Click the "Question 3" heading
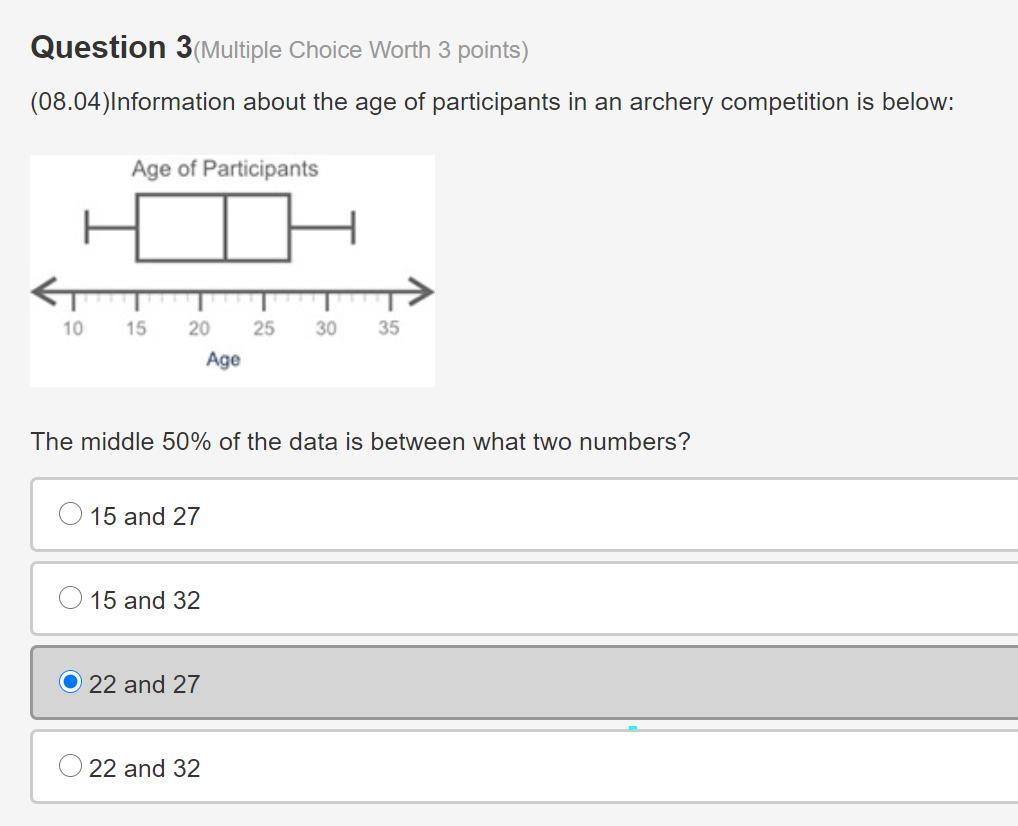The image size is (1018, 826). tap(111, 47)
